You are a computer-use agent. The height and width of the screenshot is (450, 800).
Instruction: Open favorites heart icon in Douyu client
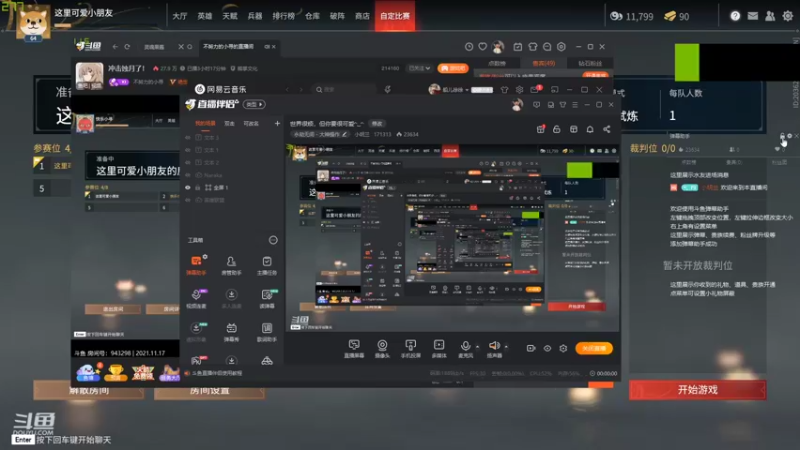[x=483, y=46]
